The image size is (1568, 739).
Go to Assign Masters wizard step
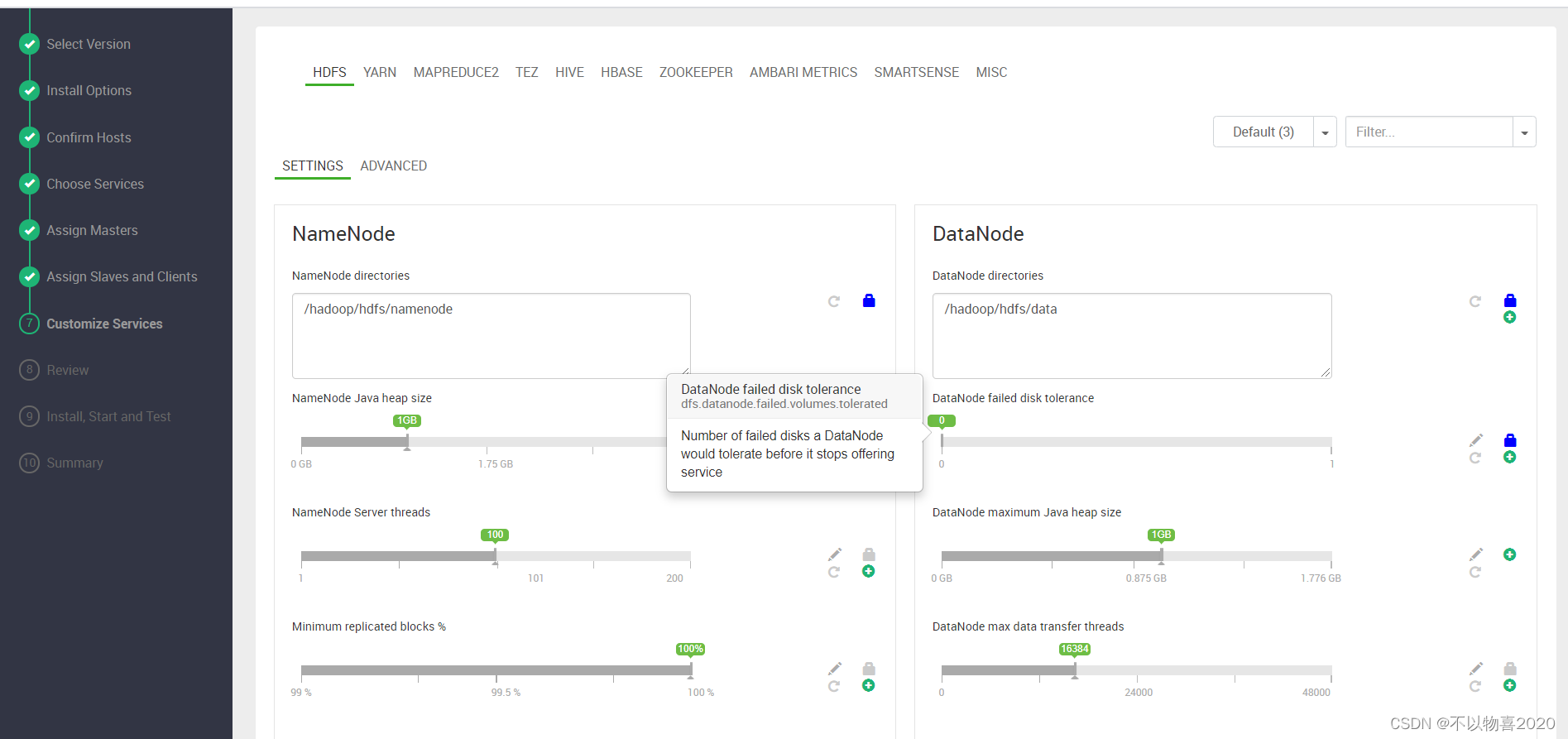click(92, 230)
